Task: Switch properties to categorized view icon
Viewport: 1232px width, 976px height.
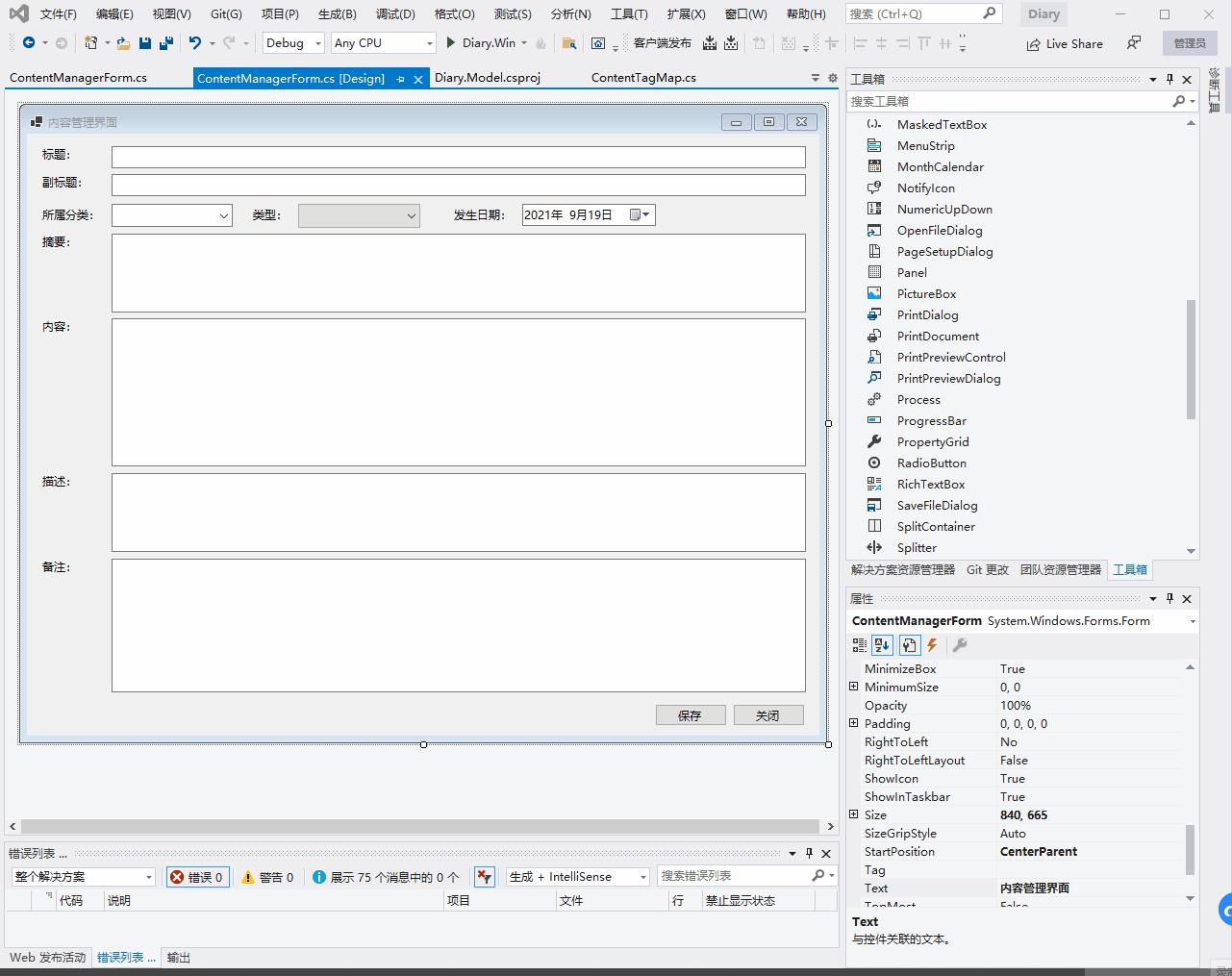Action: 859,645
